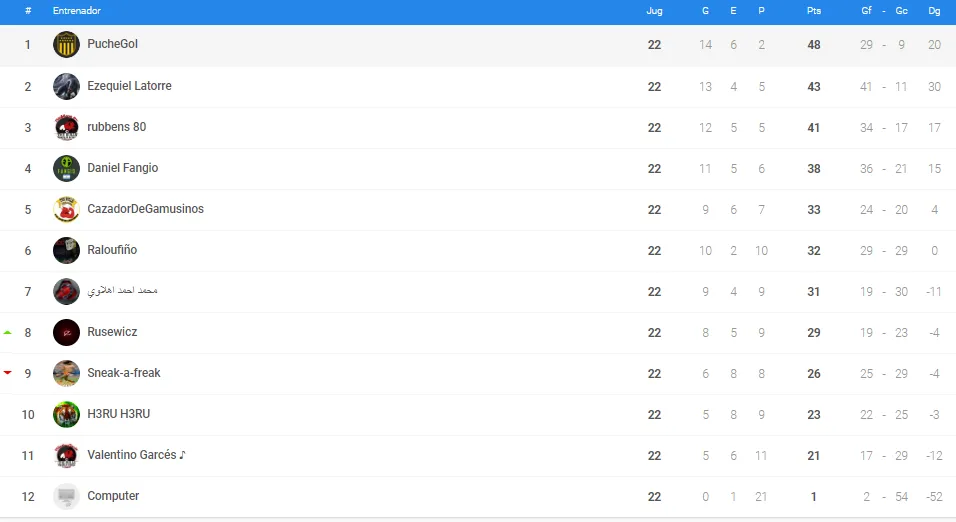Click the Gf column header
The height and width of the screenshot is (522, 956).
point(866,11)
